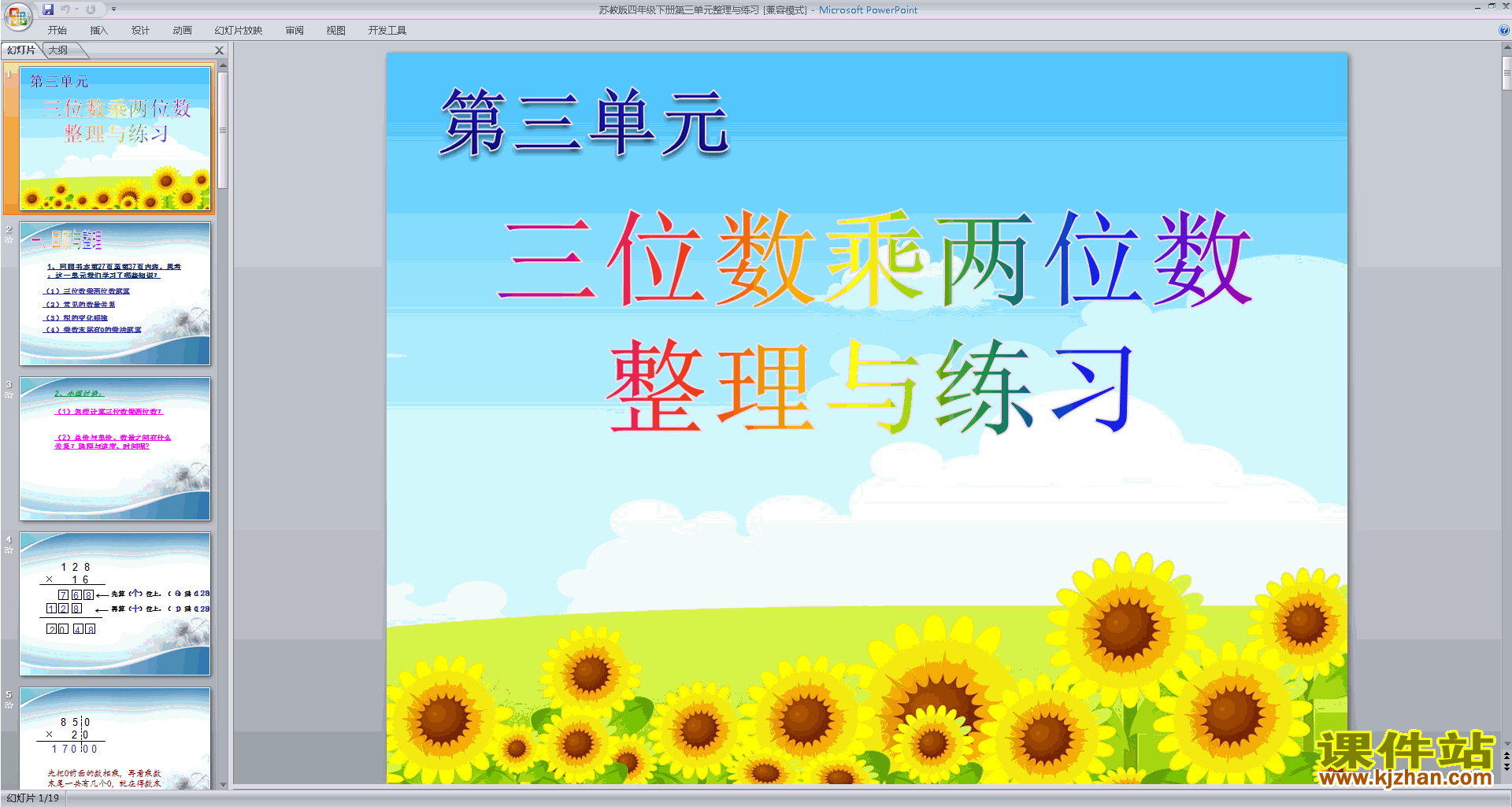This screenshot has height=807, width=1512.
Task: Click the Previous Slide double-arrow button
Action: pyautogui.click(x=1506, y=756)
